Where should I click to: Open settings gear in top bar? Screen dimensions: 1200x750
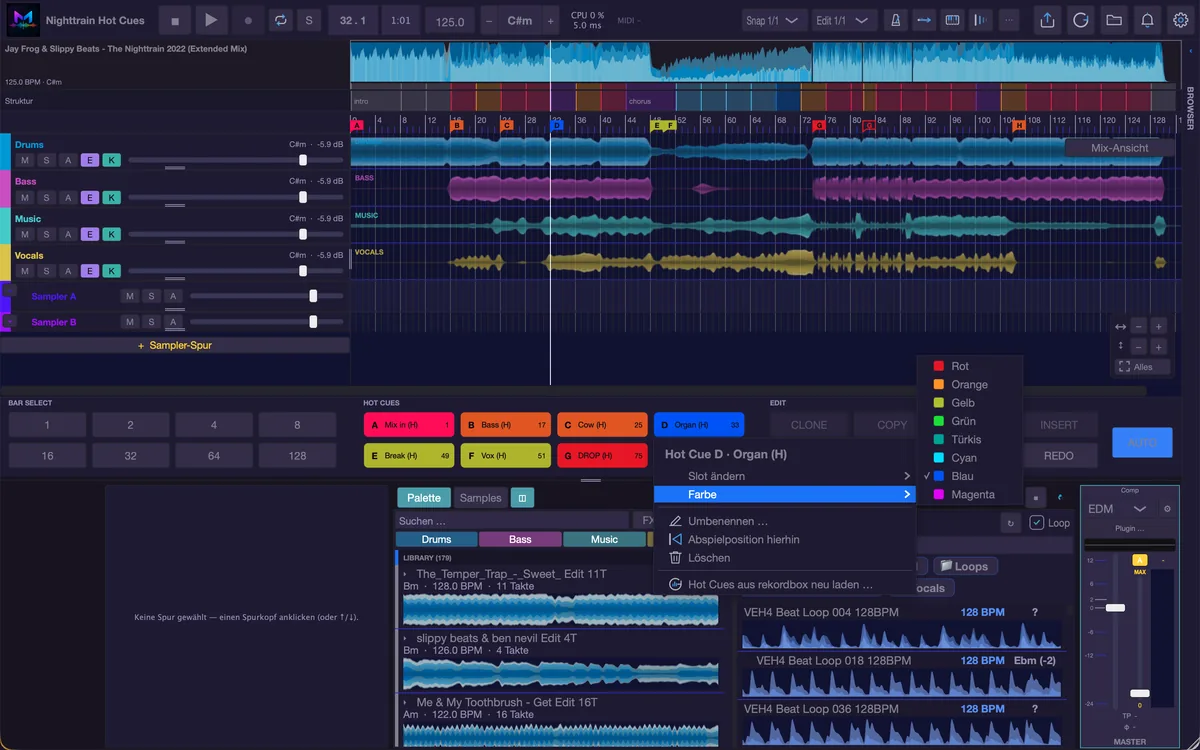[1180, 20]
